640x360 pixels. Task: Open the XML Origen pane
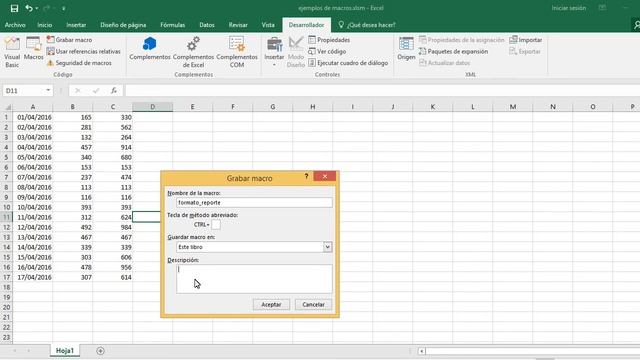coord(406,49)
